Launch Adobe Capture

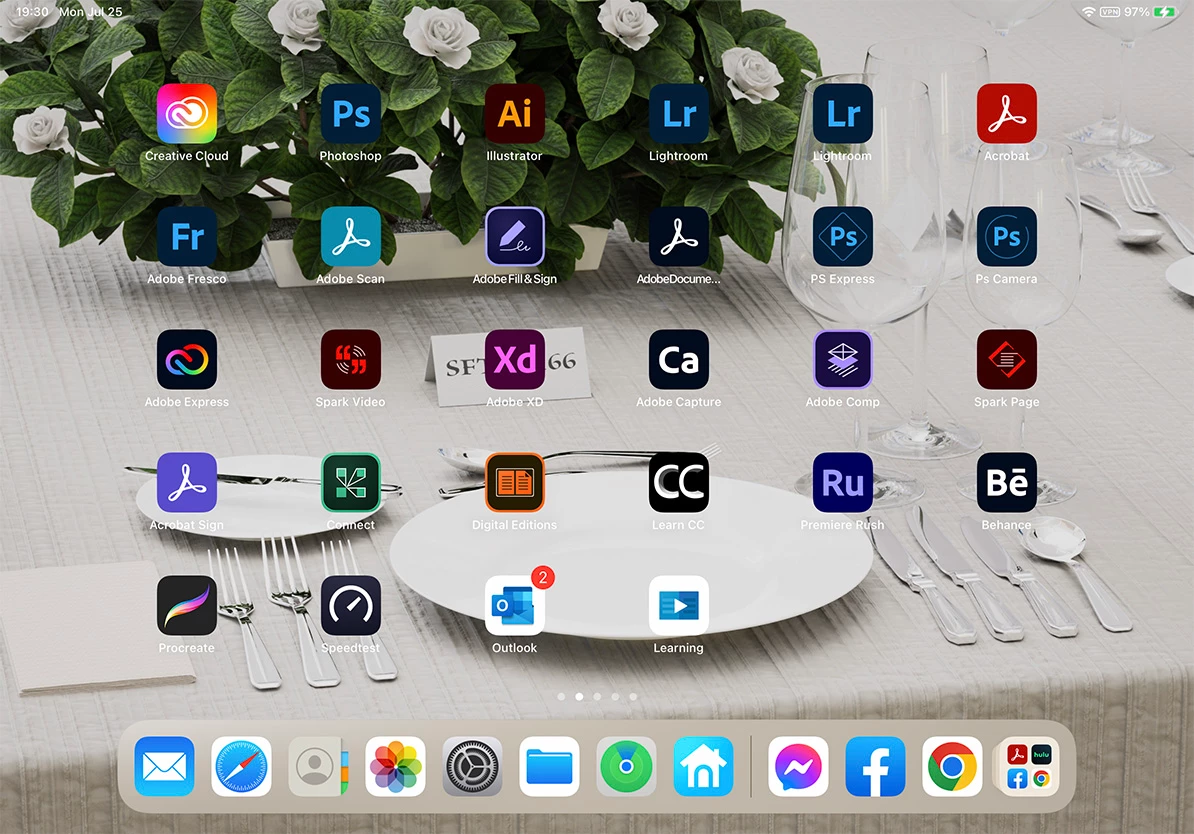coord(678,359)
